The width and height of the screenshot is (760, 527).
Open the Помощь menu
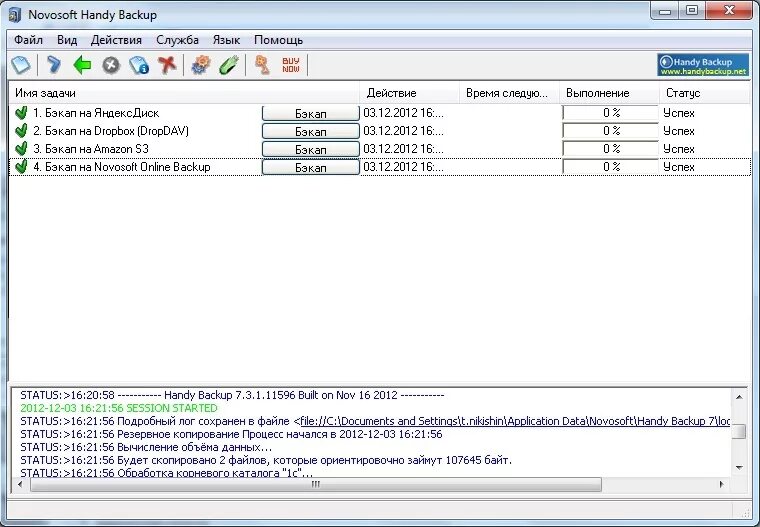tap(278, 40)
